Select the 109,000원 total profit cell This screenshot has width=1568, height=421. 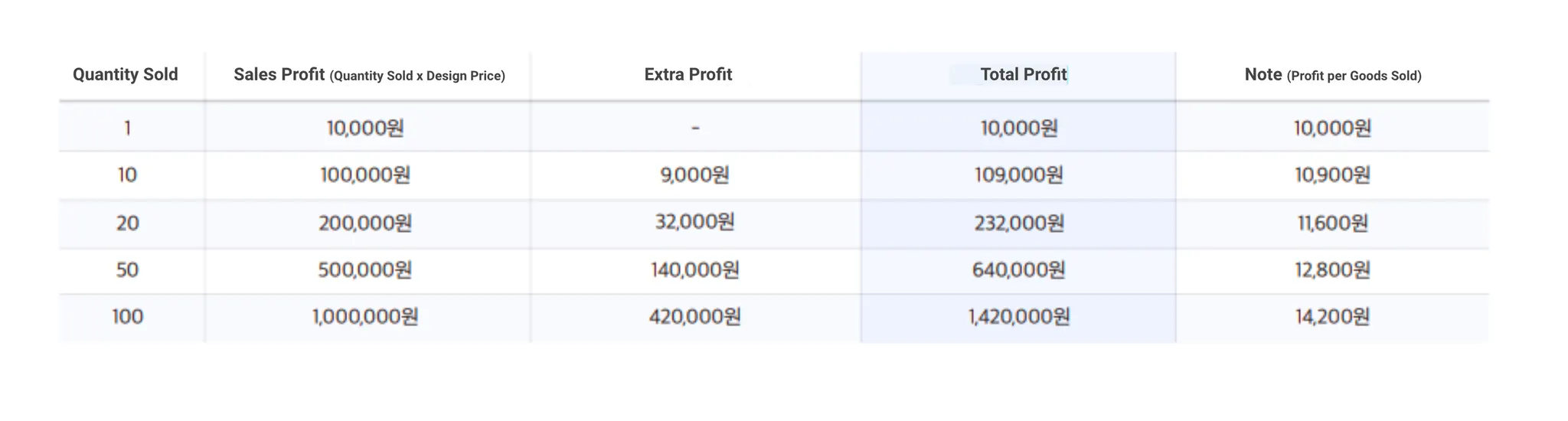click(1018, 175)
